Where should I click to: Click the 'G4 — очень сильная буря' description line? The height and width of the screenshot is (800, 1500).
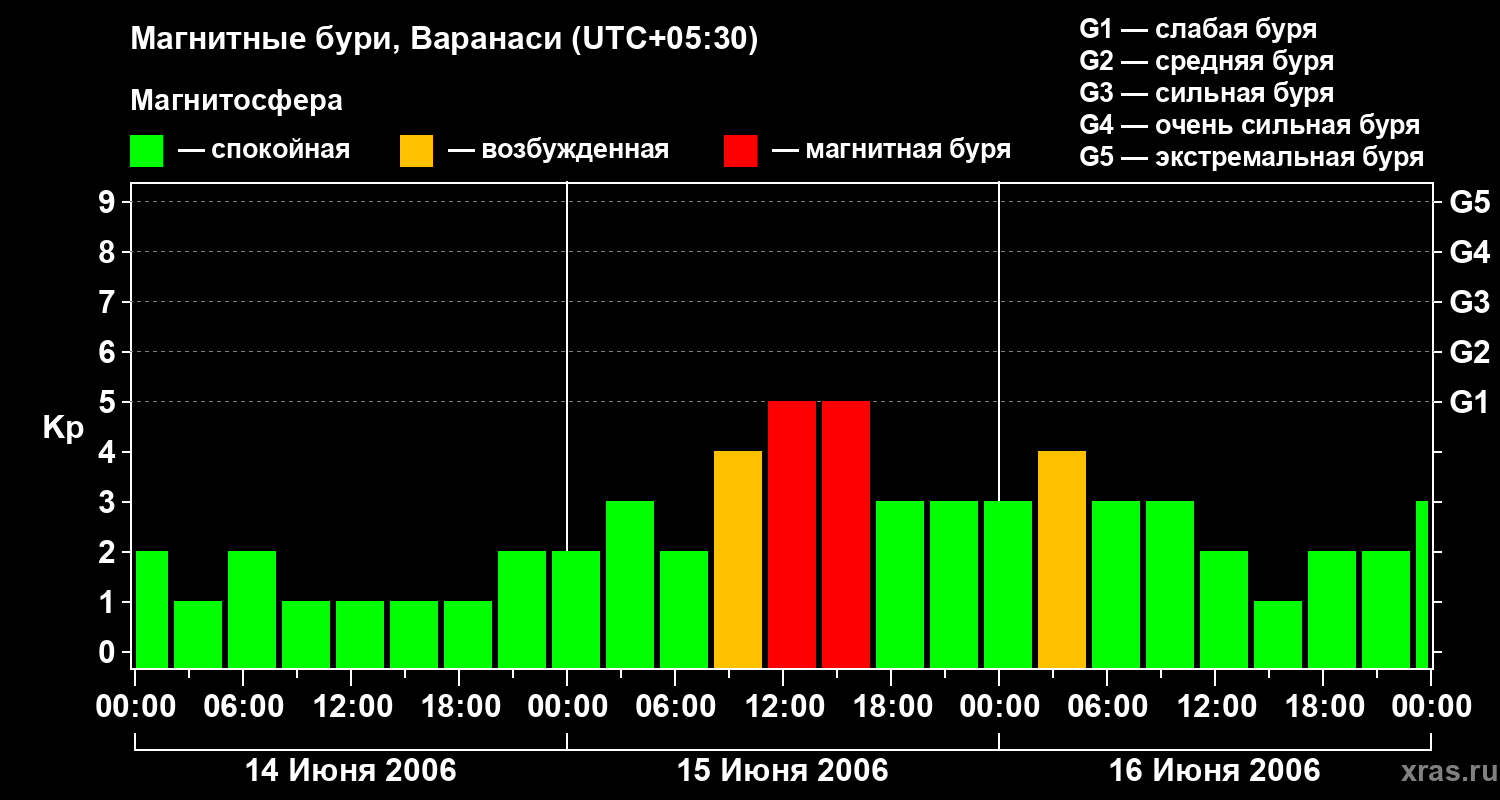(1250, 125)
